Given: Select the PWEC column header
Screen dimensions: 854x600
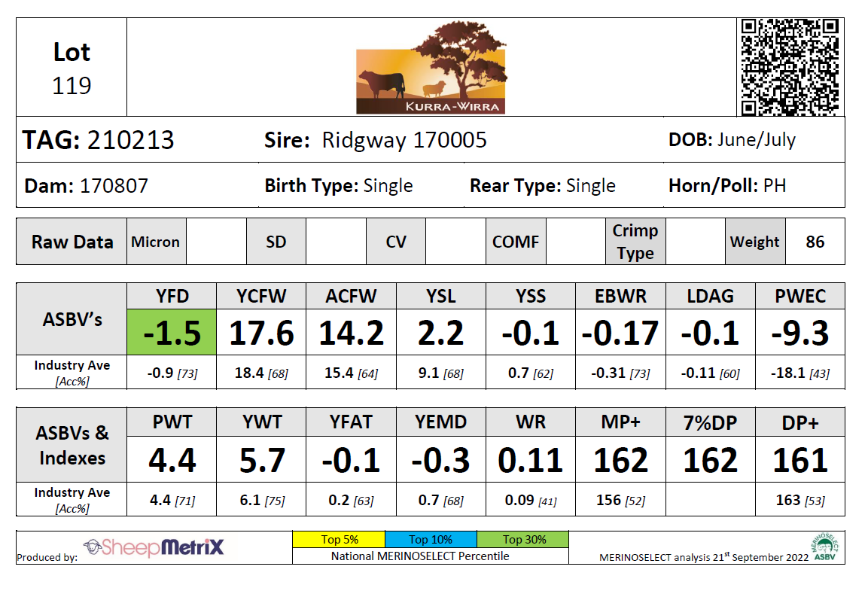Looking at the screenshot, I should pos(801,296).
